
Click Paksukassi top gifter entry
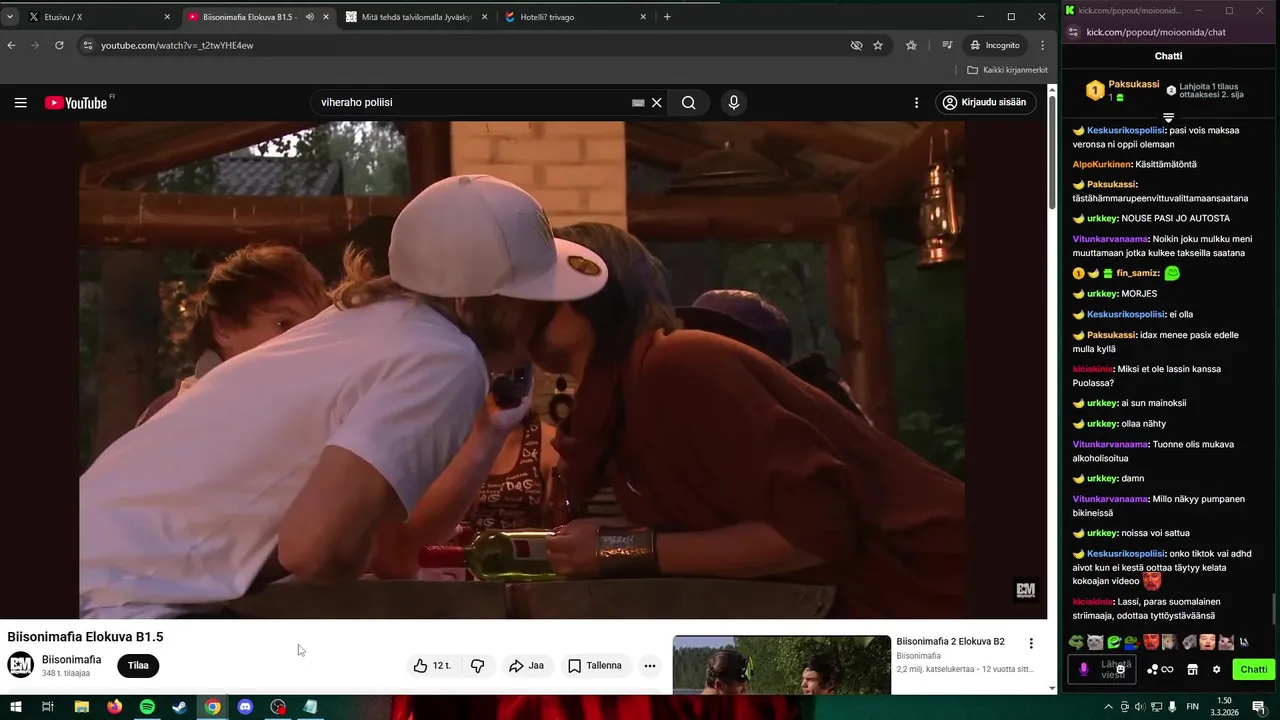(x=1124, y=90)
